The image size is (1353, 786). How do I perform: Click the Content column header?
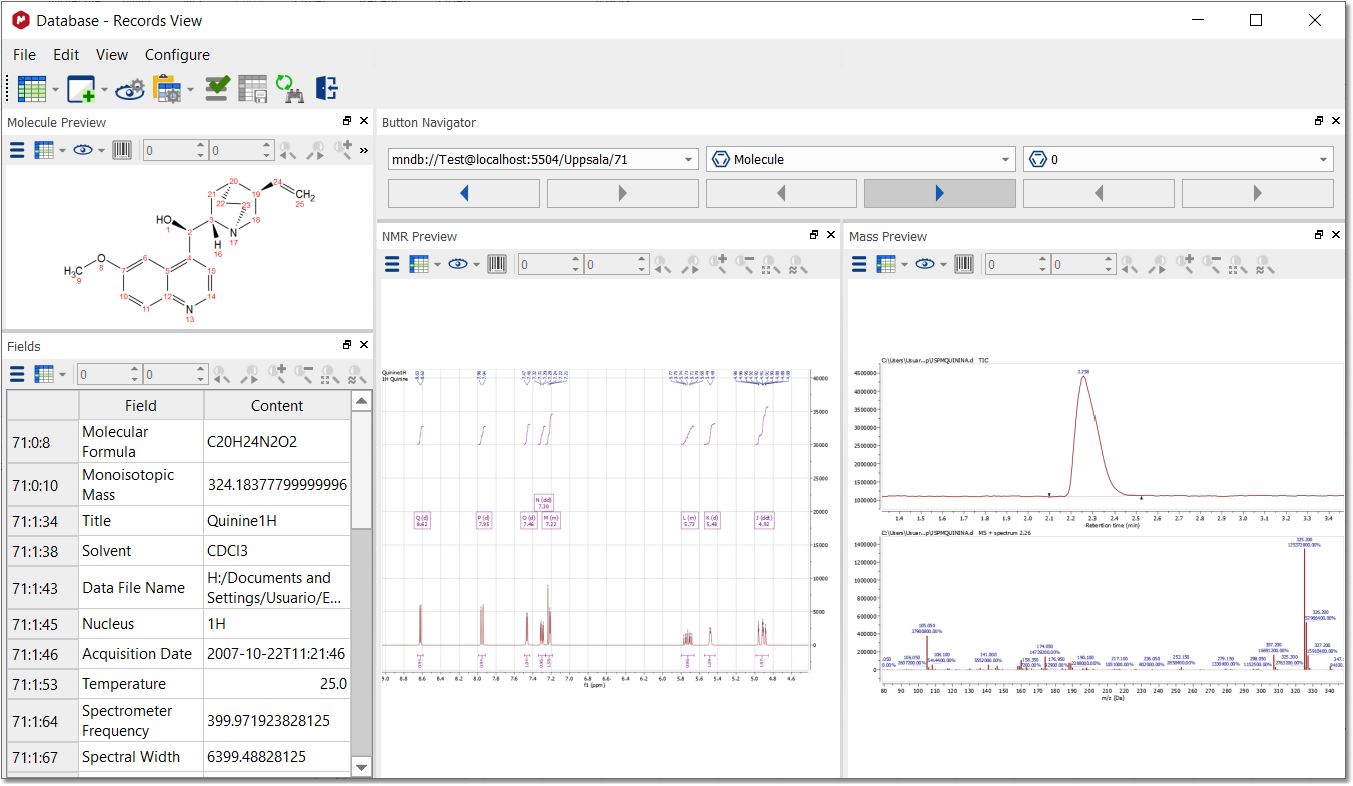pyautogui.click(x=277, y=405)
